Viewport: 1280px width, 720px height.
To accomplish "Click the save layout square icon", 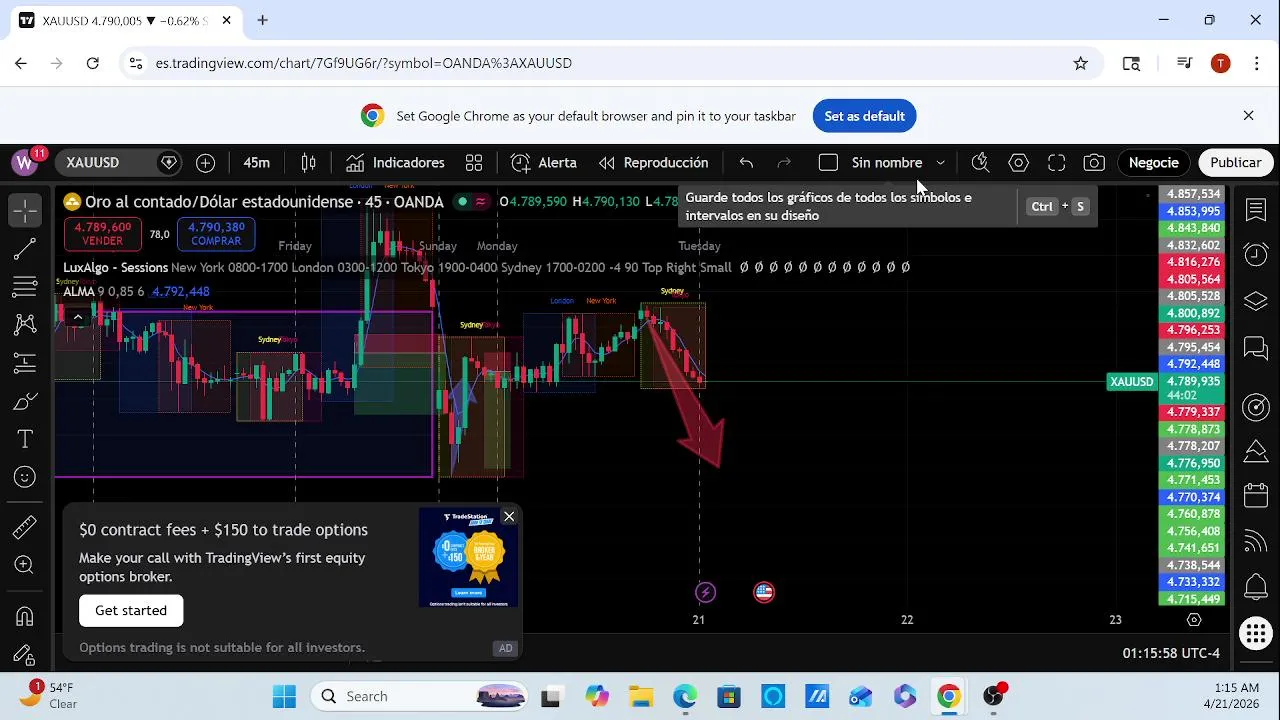I will (x=828, y=163).
